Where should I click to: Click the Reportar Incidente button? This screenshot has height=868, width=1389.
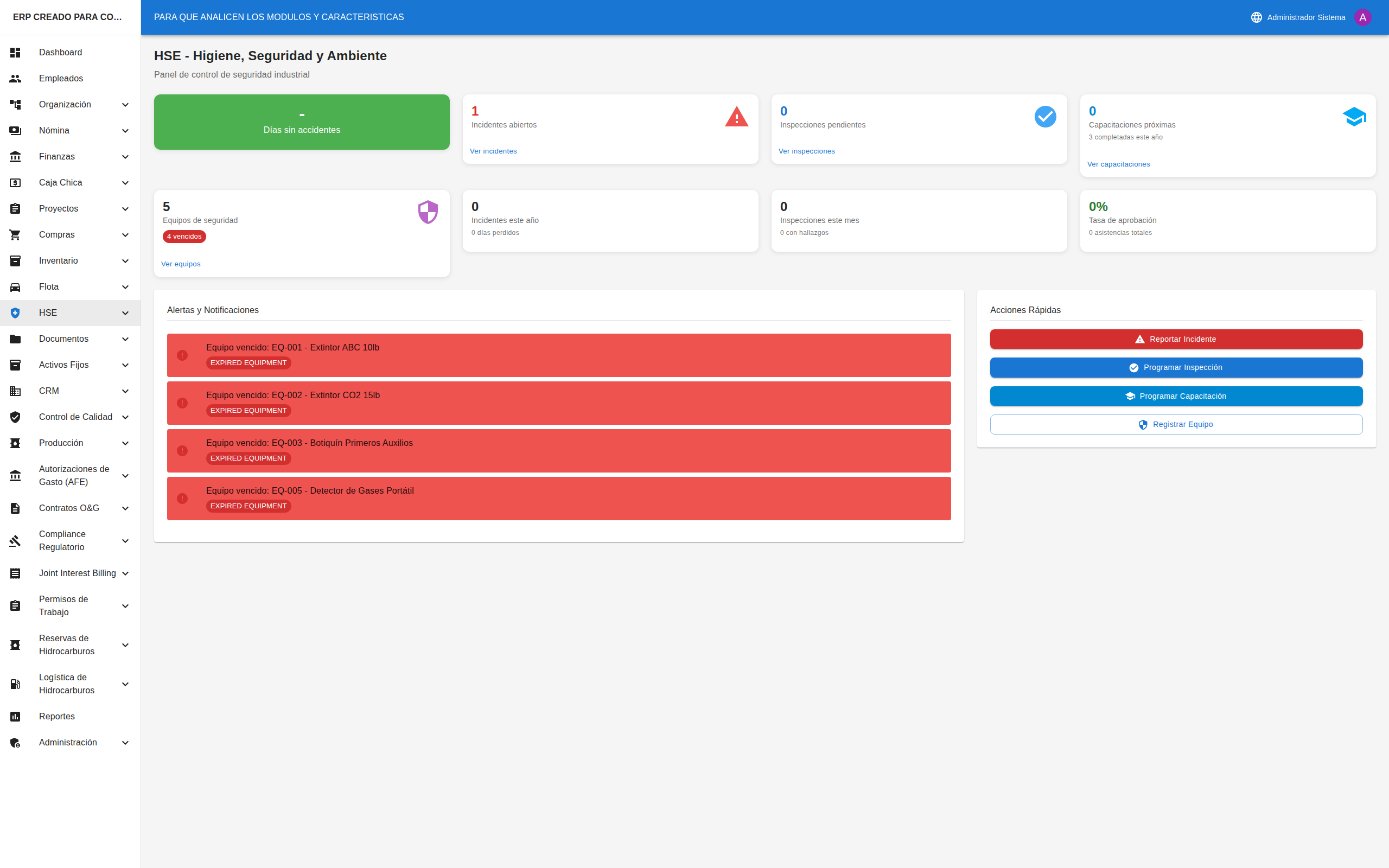(x=1176, y=339)
